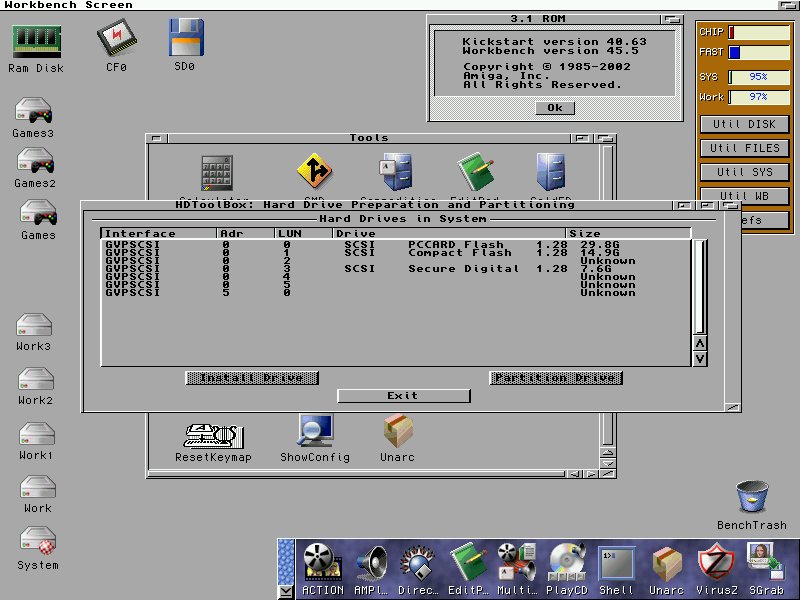The image size is (800, 600).
Task: Click the drive list scroll-down arrow
Action: [x=700, y=359]
